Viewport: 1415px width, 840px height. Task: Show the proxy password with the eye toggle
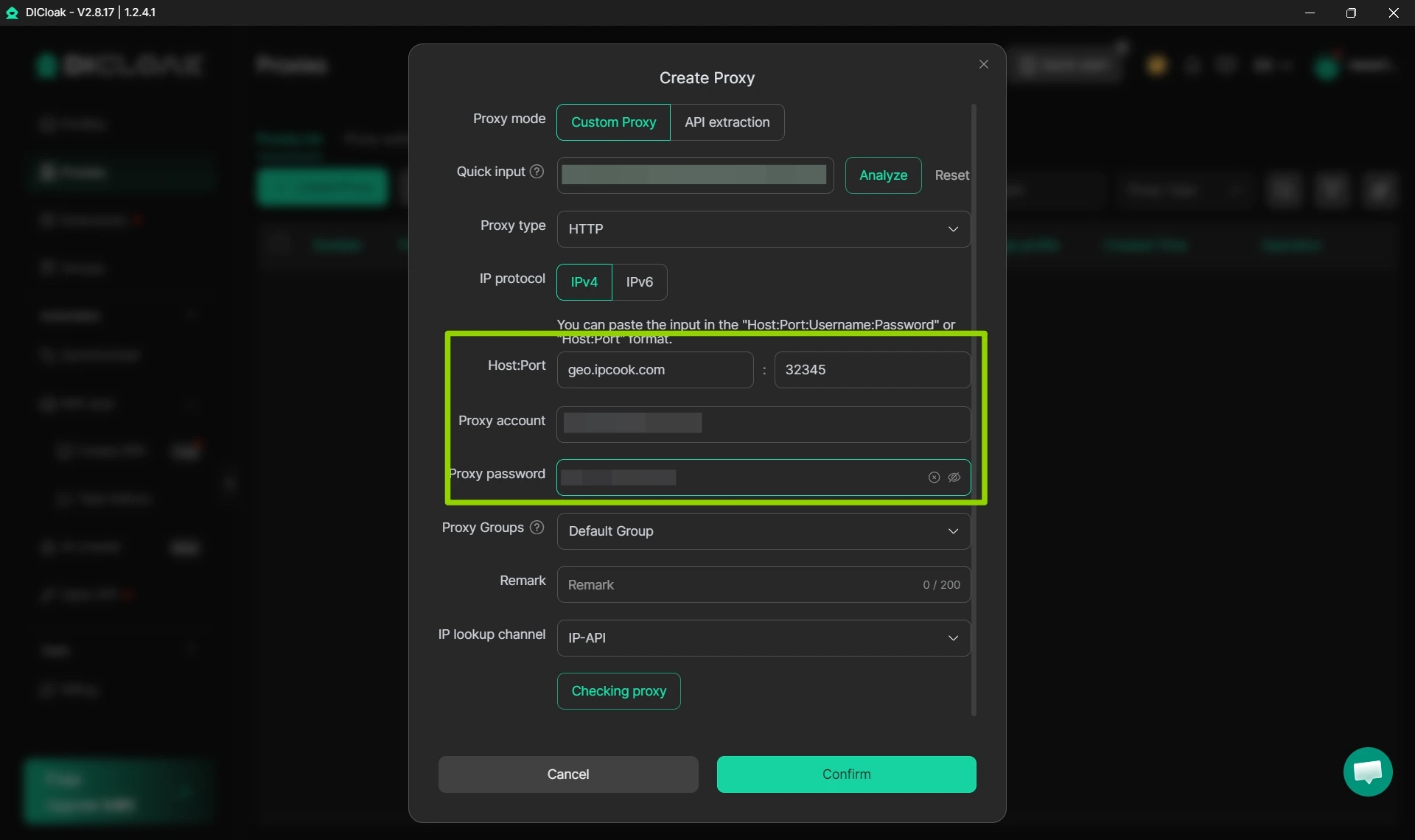tap(955, 477)
